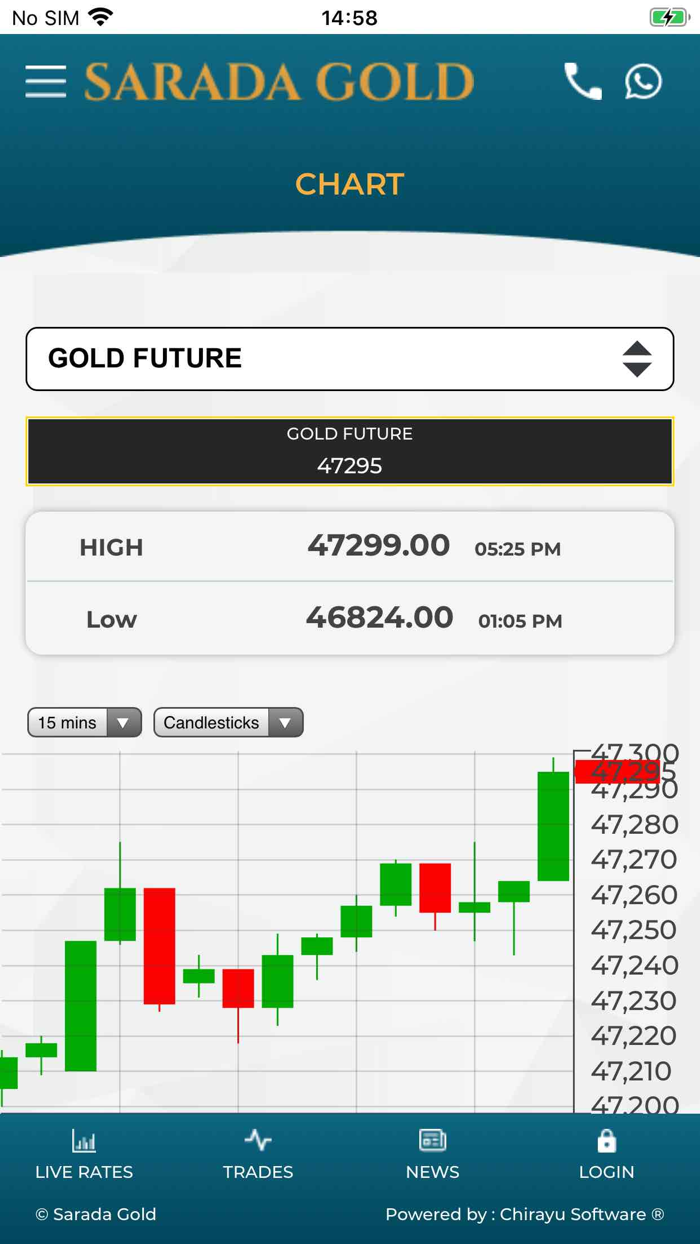
Task: Tap the CHART page heading
Action: (349, 184)
